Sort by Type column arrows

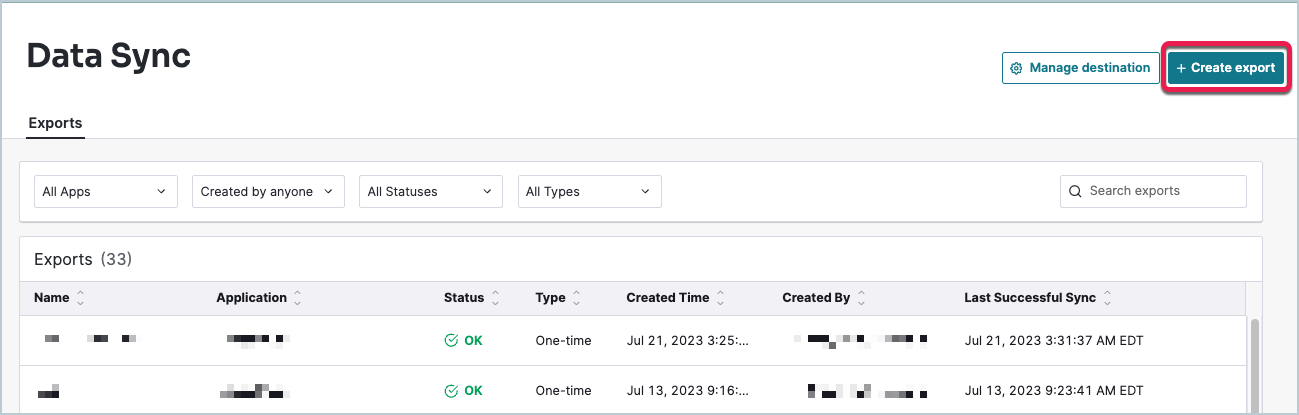[576, 298]
